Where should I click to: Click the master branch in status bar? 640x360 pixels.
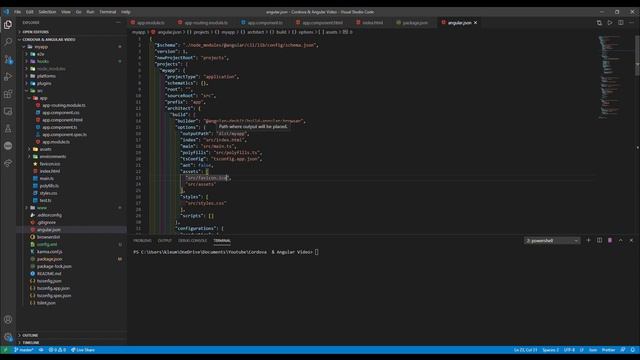24,350
